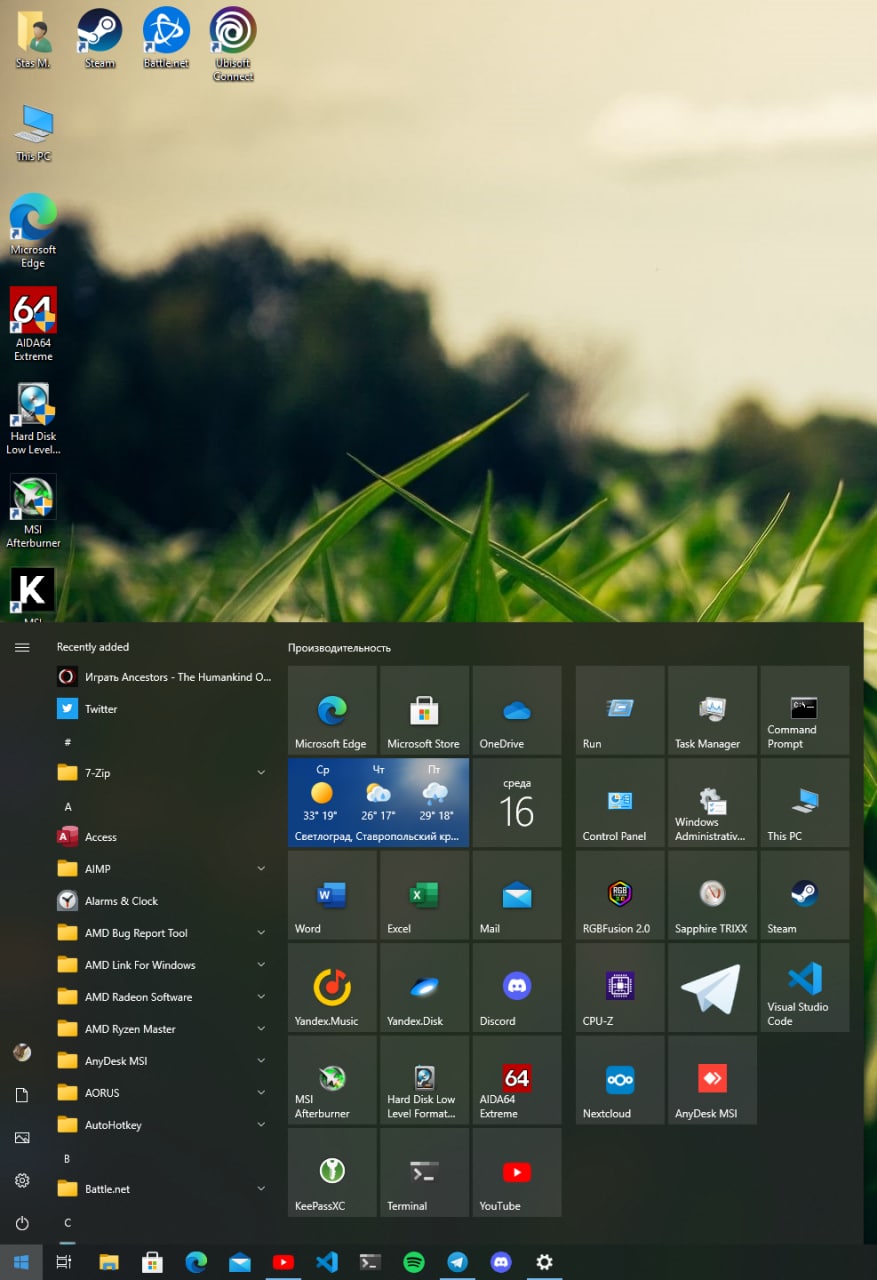Screen dimensions: 877x1280
Task: Expand the AnyDesk MSI folder chevron
Action: point(261,1061)
